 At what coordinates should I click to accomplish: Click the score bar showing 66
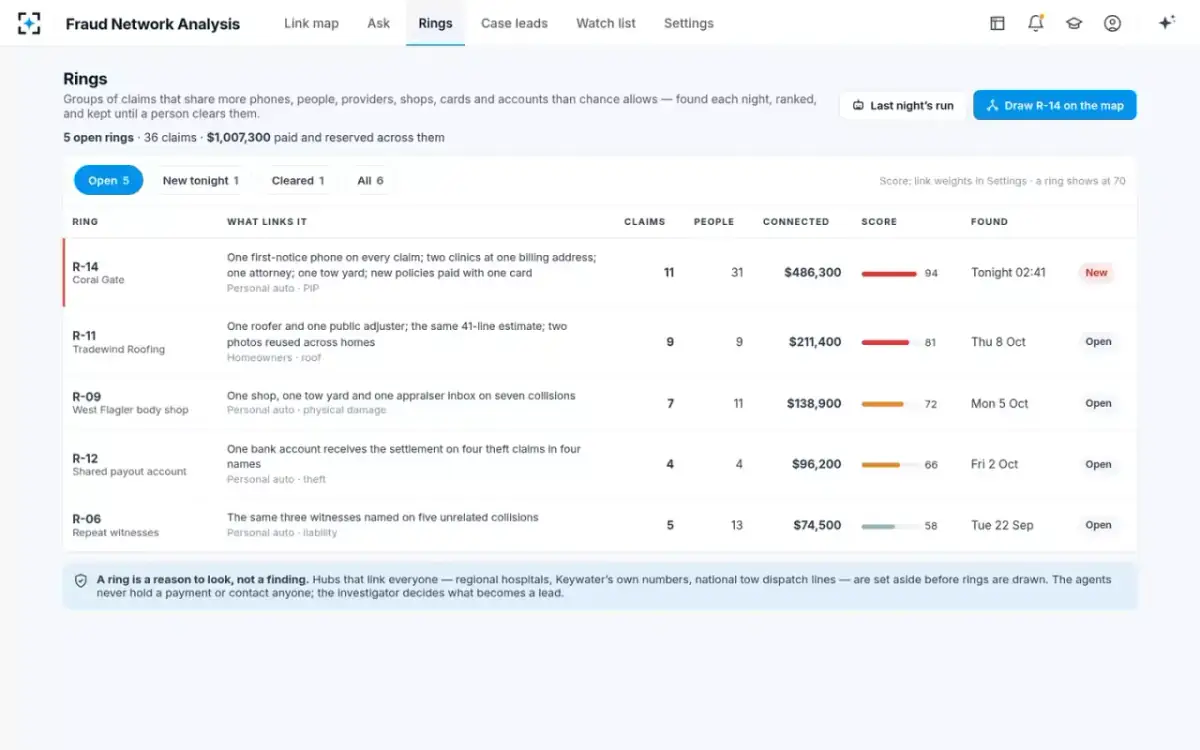[x=889, y=465]
